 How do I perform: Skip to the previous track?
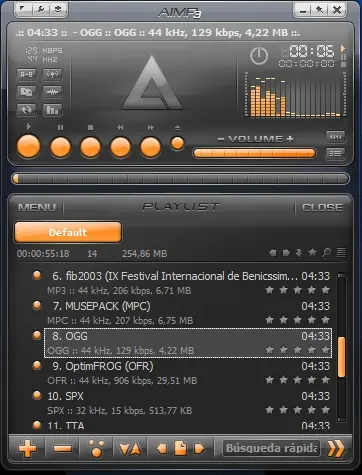(120, 147)
